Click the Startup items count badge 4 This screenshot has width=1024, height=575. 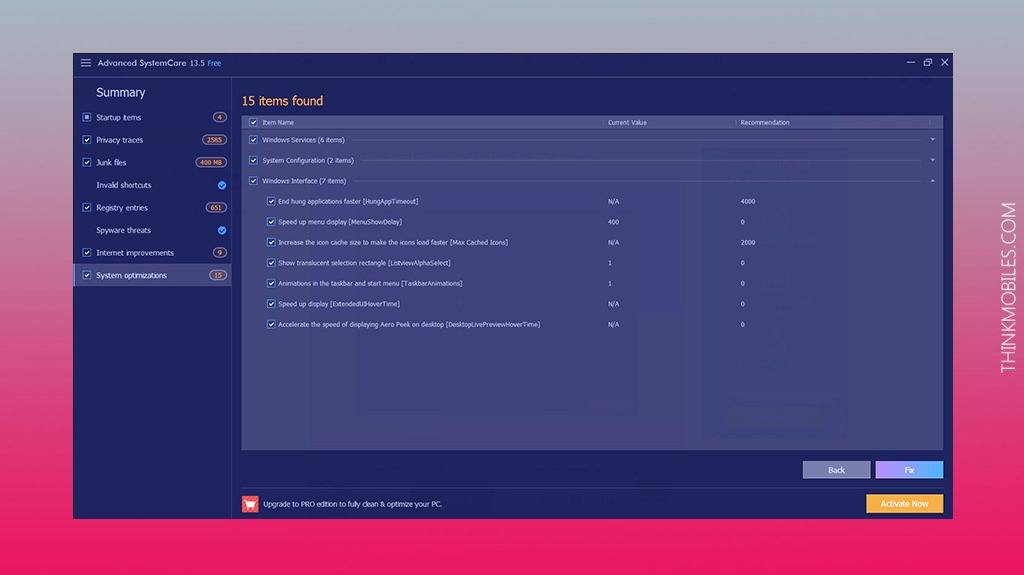click(x=219, y=118)
